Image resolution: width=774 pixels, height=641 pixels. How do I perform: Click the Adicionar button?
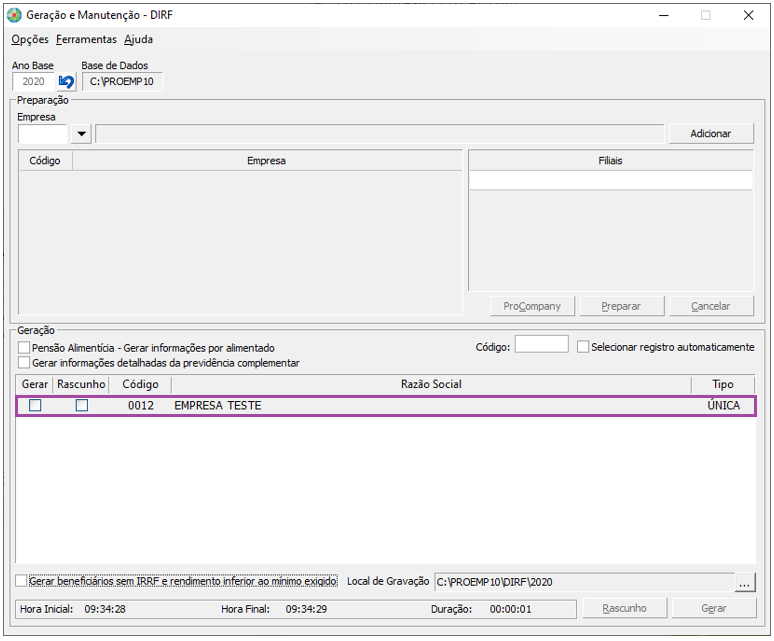click(710, 134)
